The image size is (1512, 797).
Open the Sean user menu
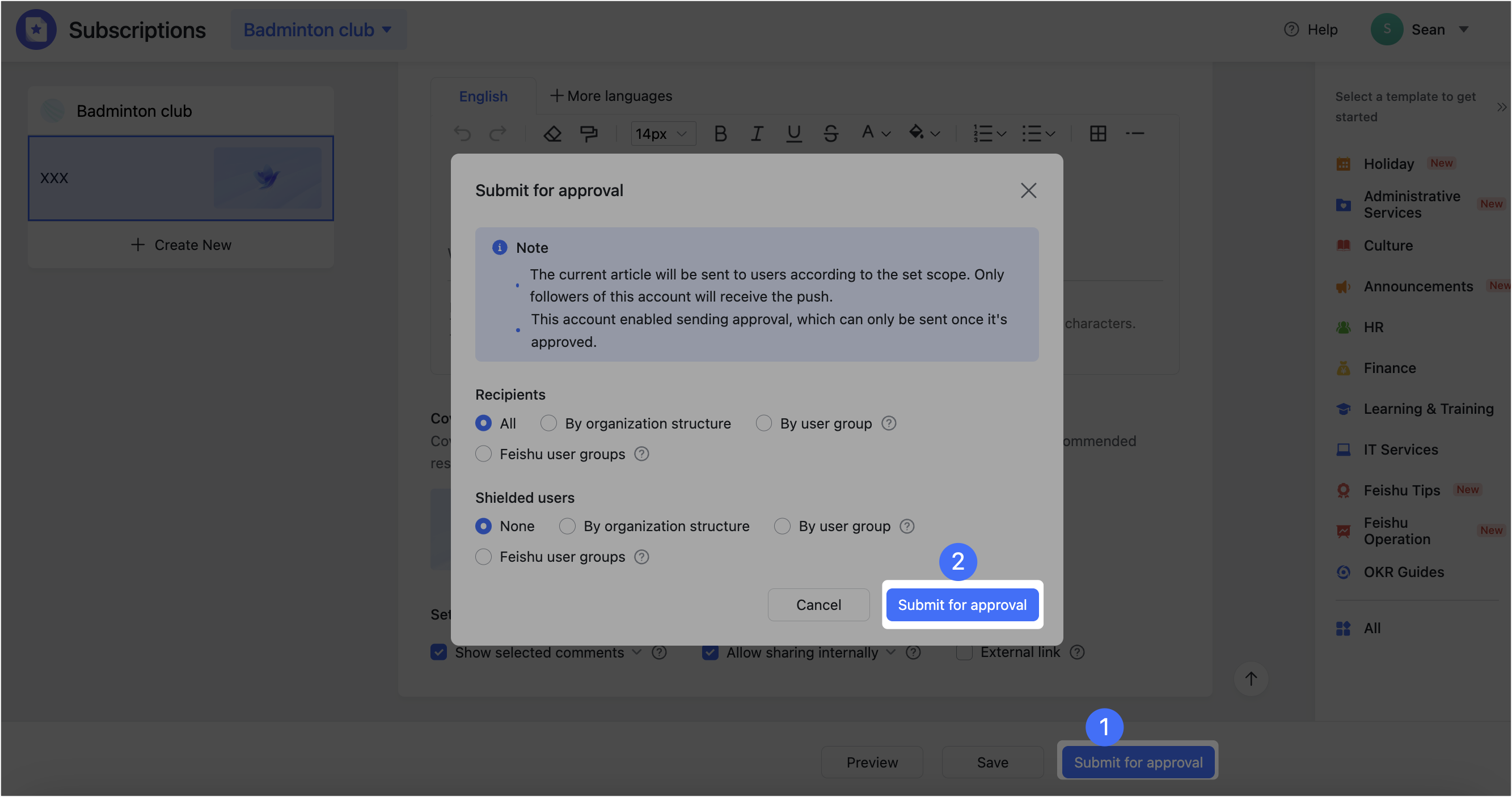pyautogui.click(x=1420, y=29)
